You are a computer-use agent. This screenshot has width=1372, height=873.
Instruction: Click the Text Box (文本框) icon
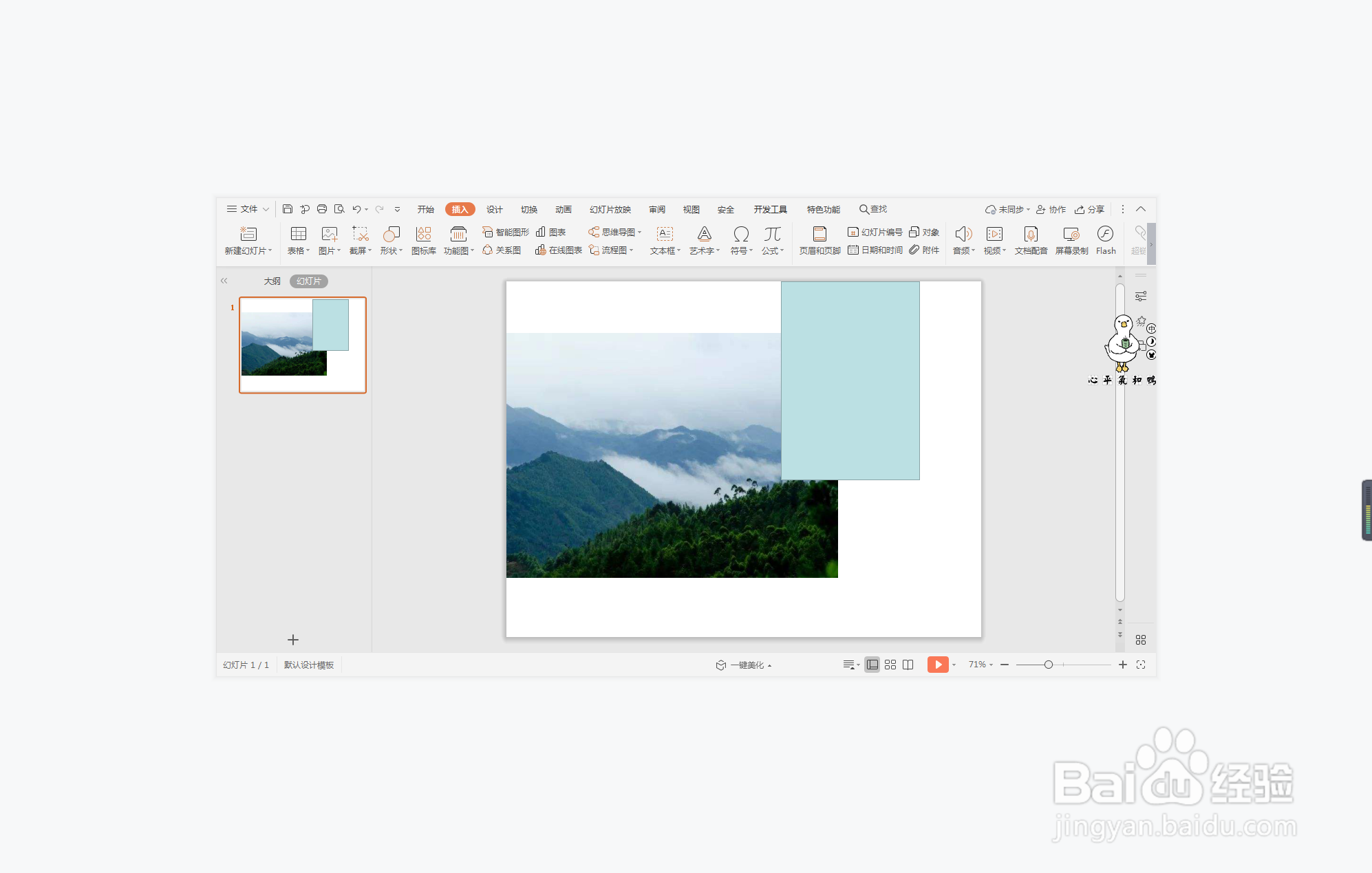pyautogui.click(x=665, y=234)
